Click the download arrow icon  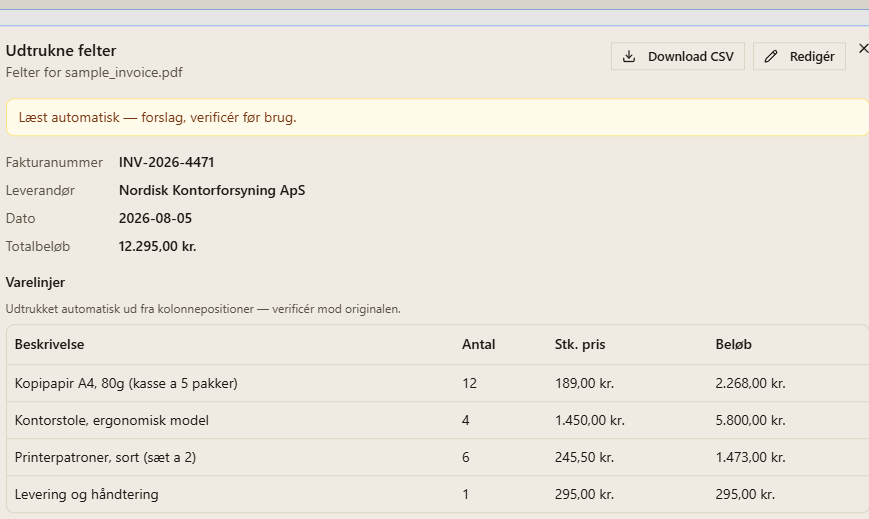[x=629, y=56]
